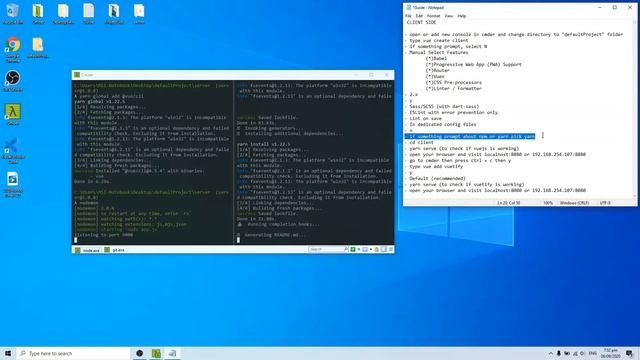Click 'ESLint with error prevention only' line
Viewport: 640px width, 360px height.
pos(453,112)
